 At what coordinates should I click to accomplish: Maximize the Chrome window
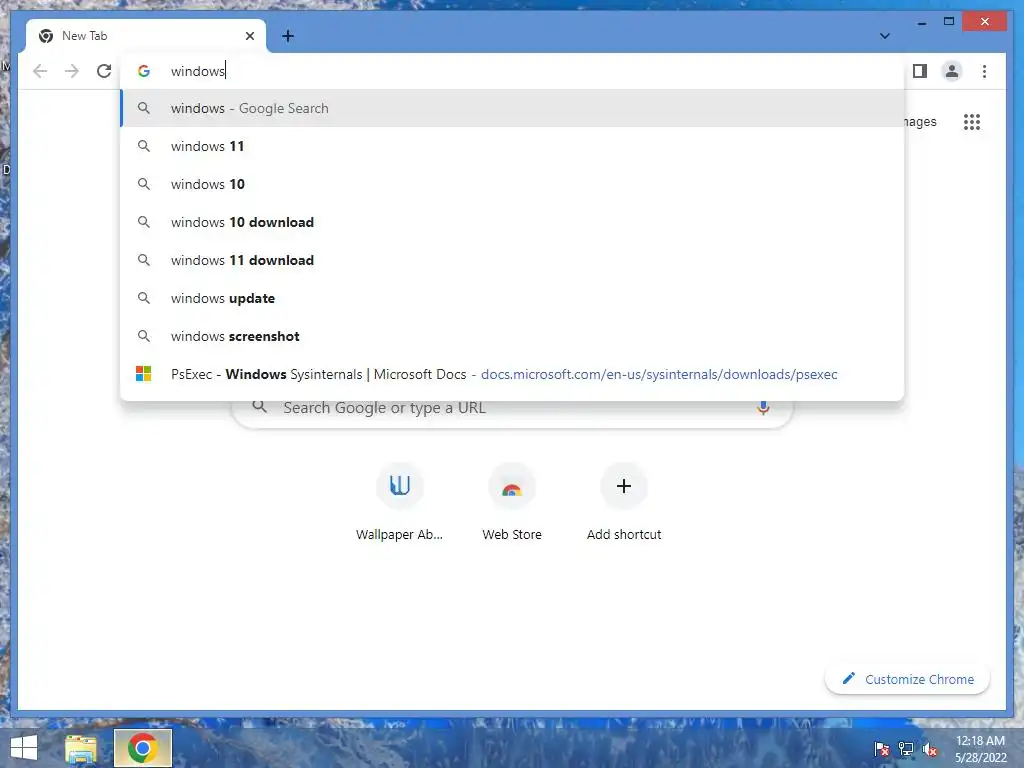[949, 22]
